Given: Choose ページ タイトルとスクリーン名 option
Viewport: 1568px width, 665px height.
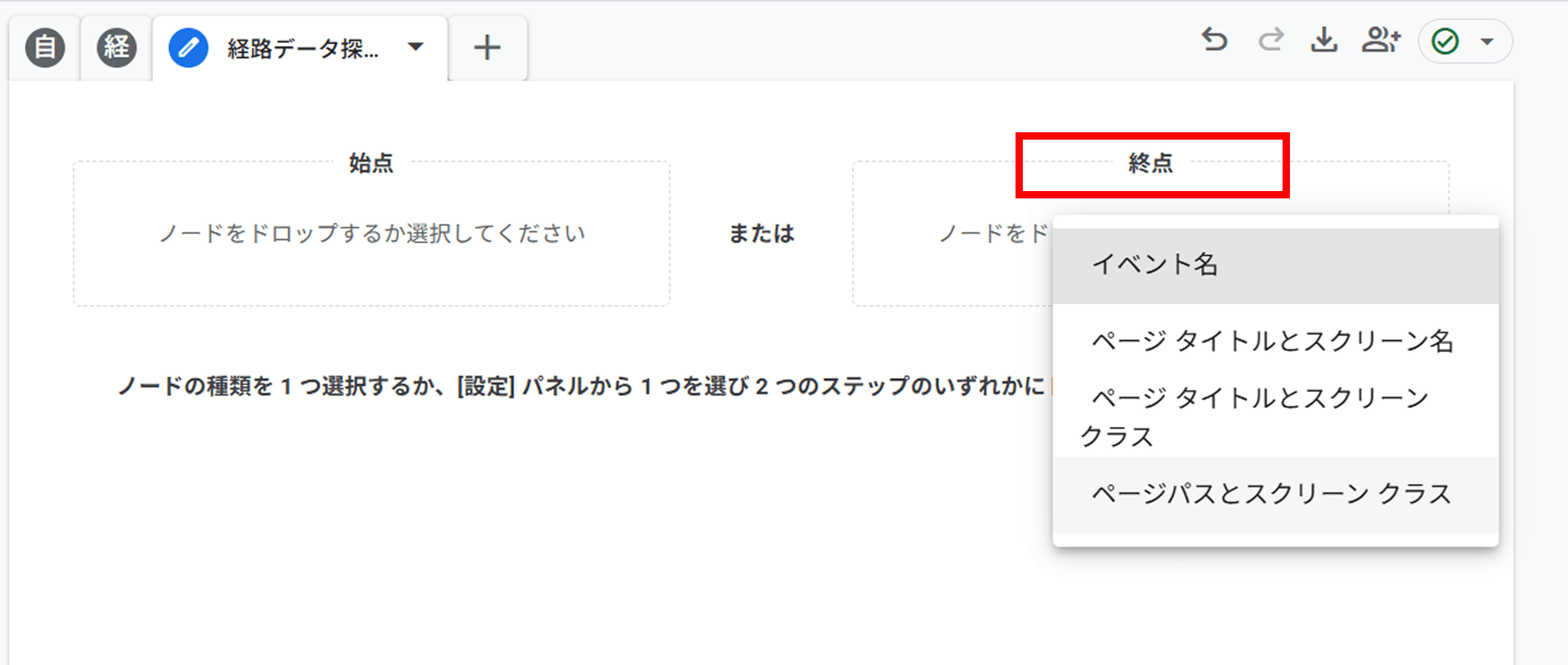Looking at the screenshot, I should click(x=1275, y=340).
